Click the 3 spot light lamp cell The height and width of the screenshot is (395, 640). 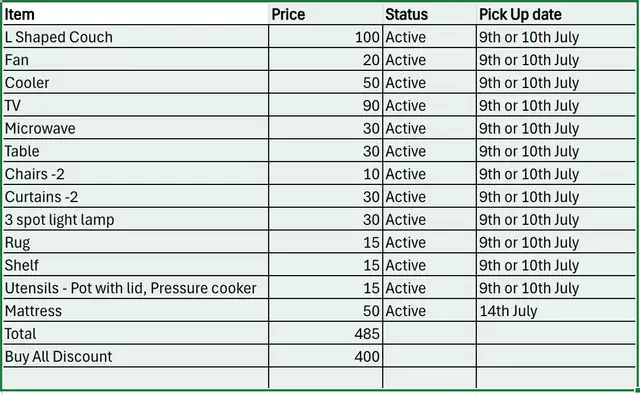(x=136, y=220)
